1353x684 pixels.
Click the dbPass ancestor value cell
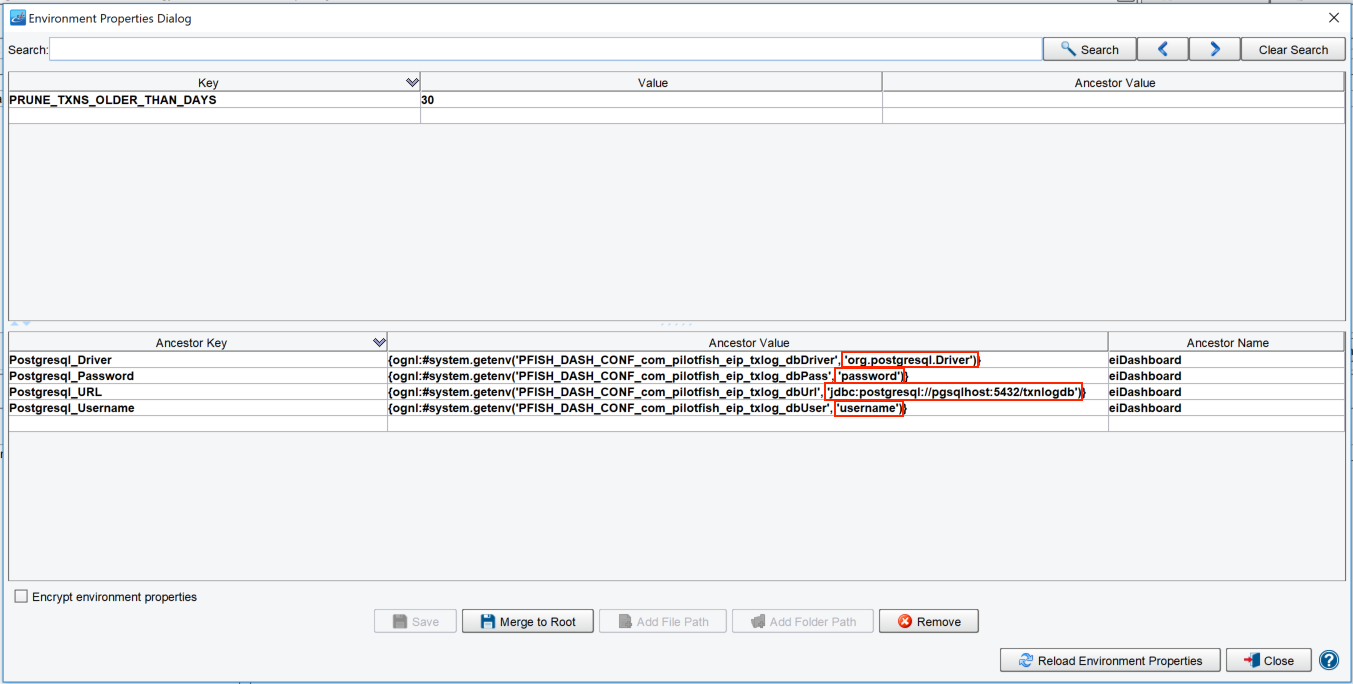(x=748, y=376)
